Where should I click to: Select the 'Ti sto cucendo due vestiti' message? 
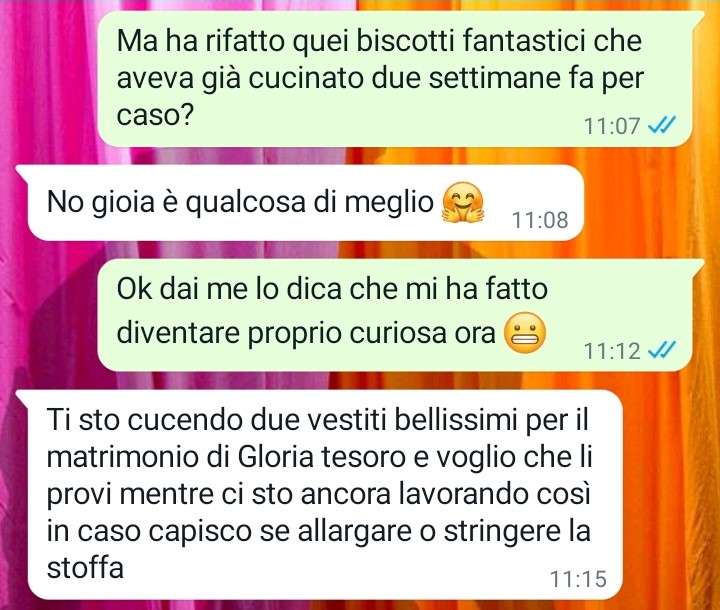[319, 495]
